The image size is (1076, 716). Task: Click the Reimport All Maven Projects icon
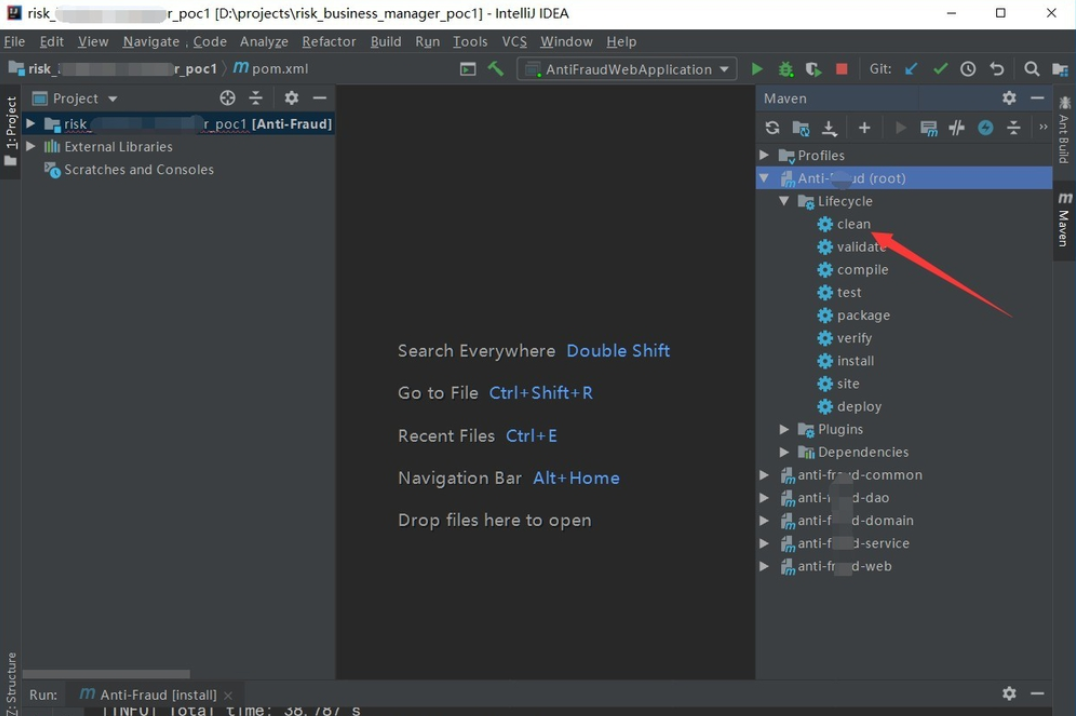(772, 128)
